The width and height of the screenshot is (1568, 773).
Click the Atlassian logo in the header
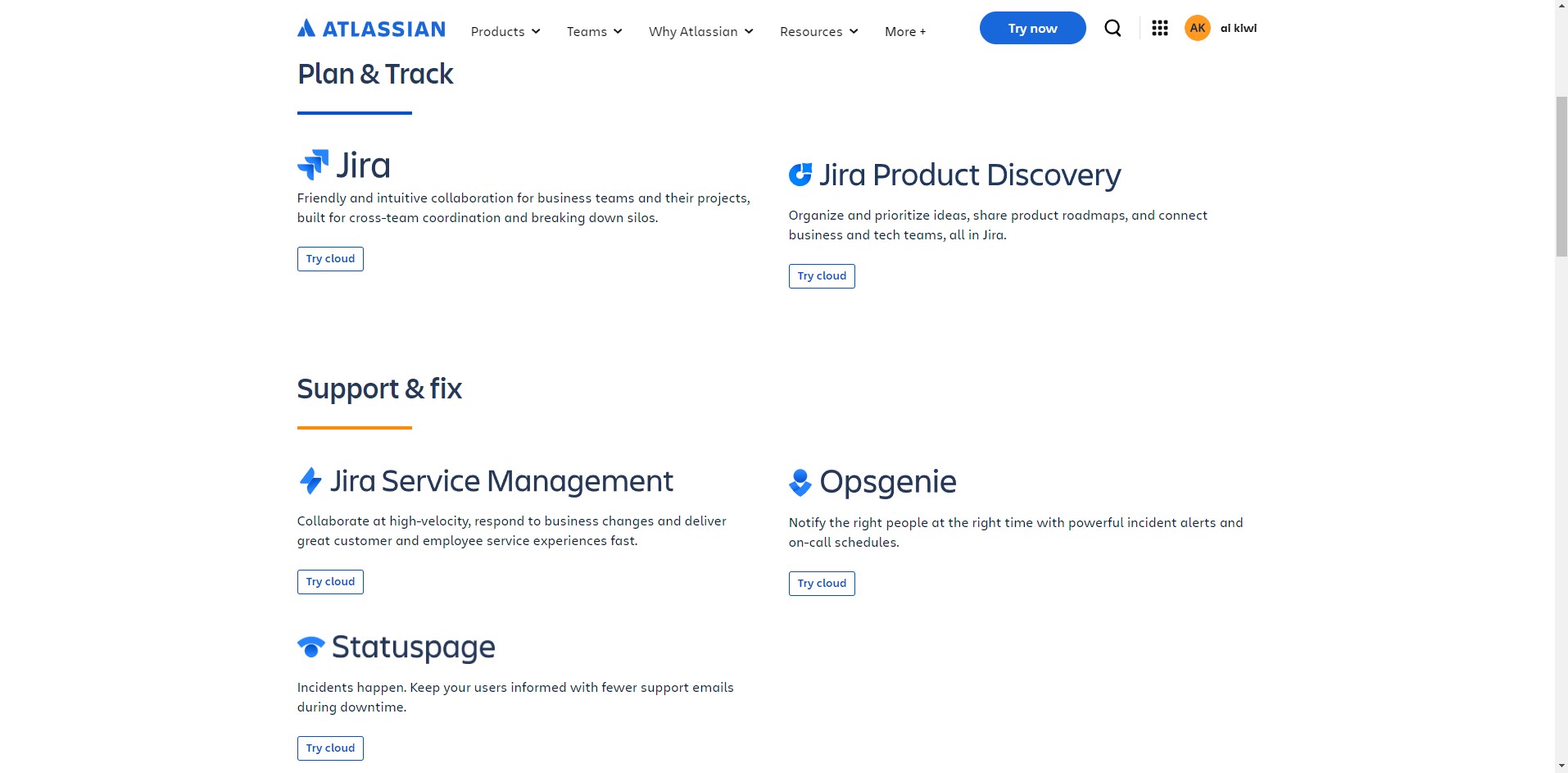371,29
